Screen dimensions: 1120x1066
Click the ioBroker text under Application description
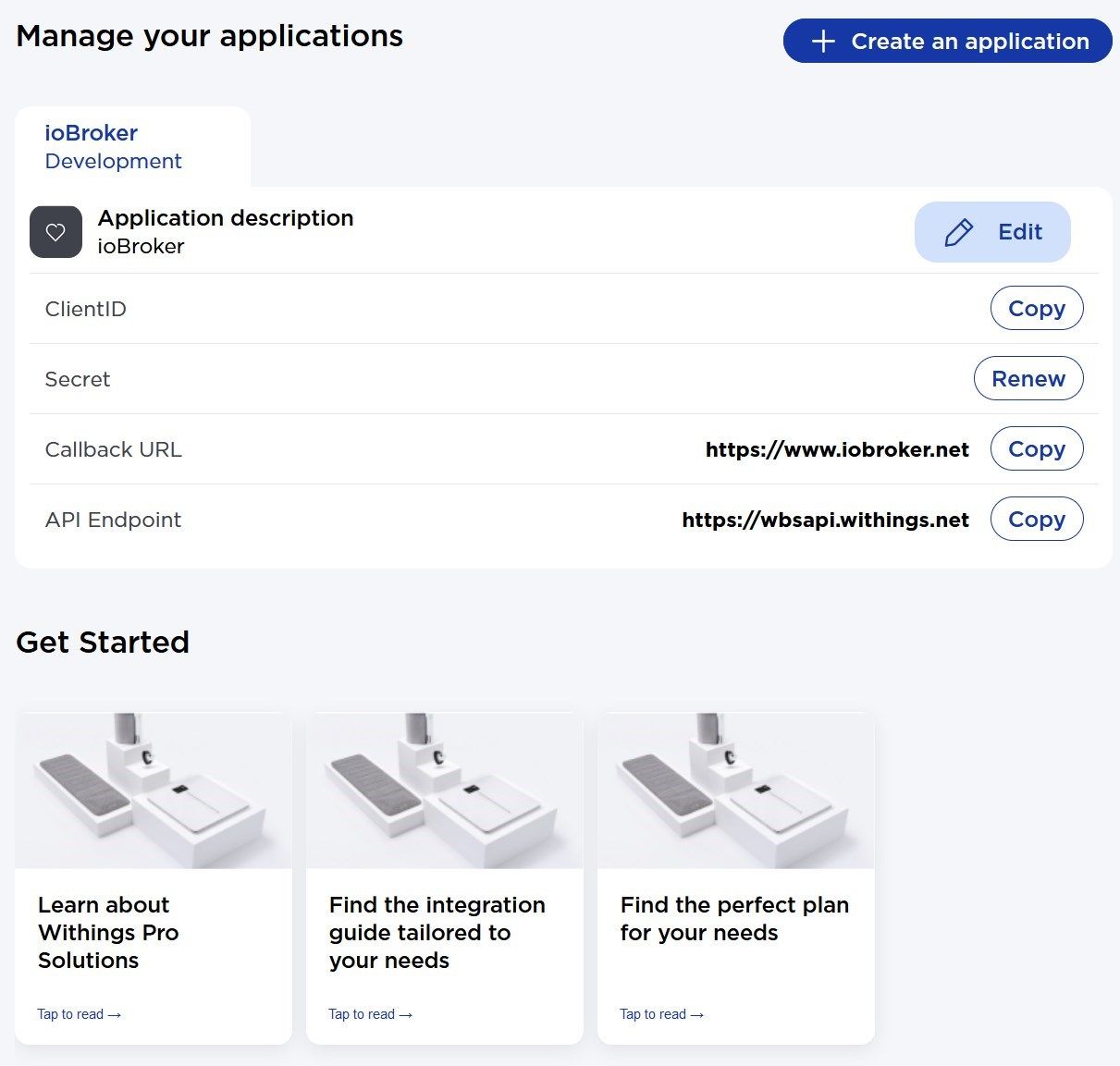[x=142, y=246]
